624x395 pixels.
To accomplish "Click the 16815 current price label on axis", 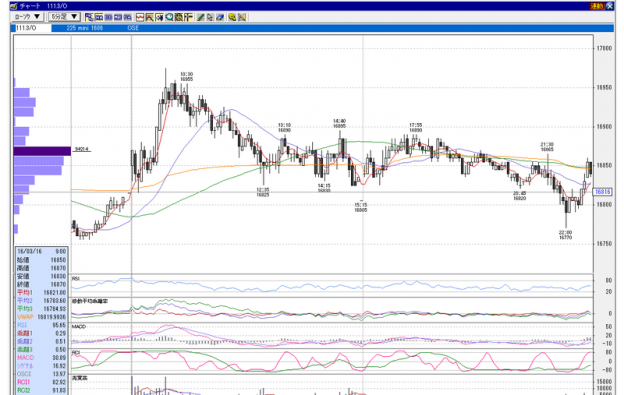I will (603, 192).
